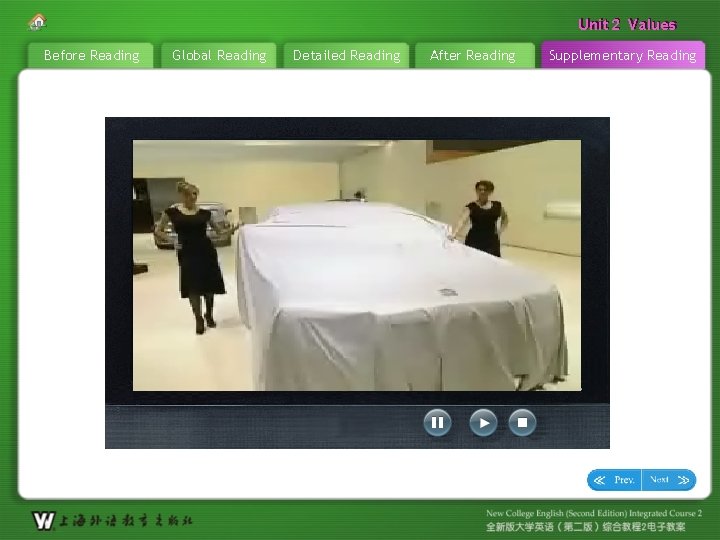Click the video player control bar
The height and width of the screenshot is (540, 720).
tap(357, 426)
